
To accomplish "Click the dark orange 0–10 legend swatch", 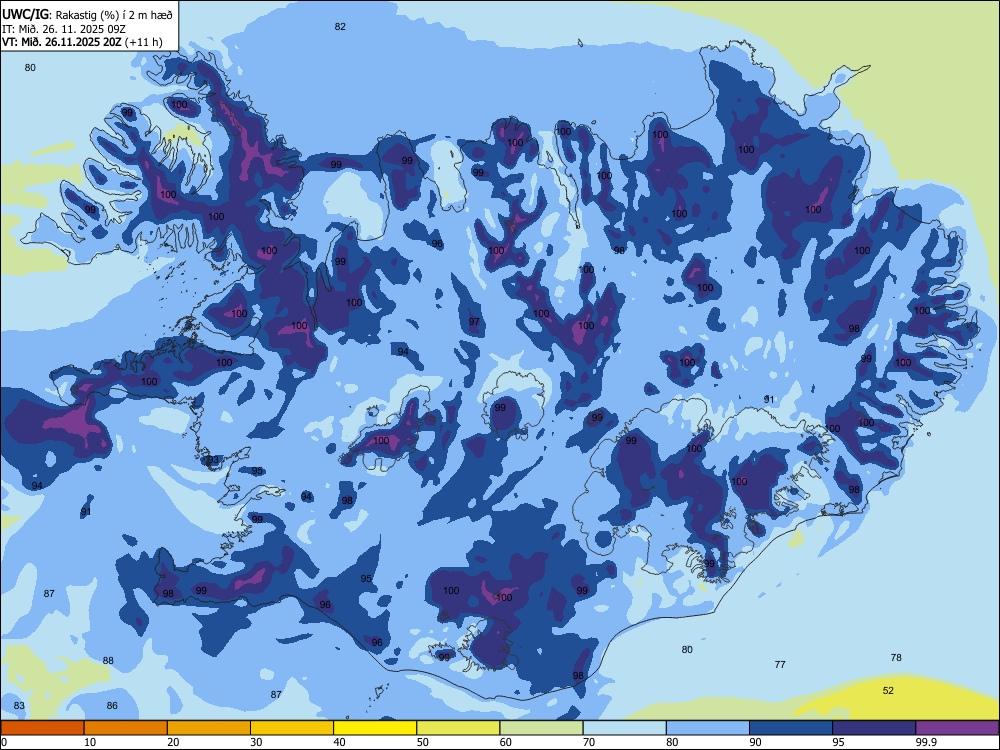I will (x=42, y=728).
